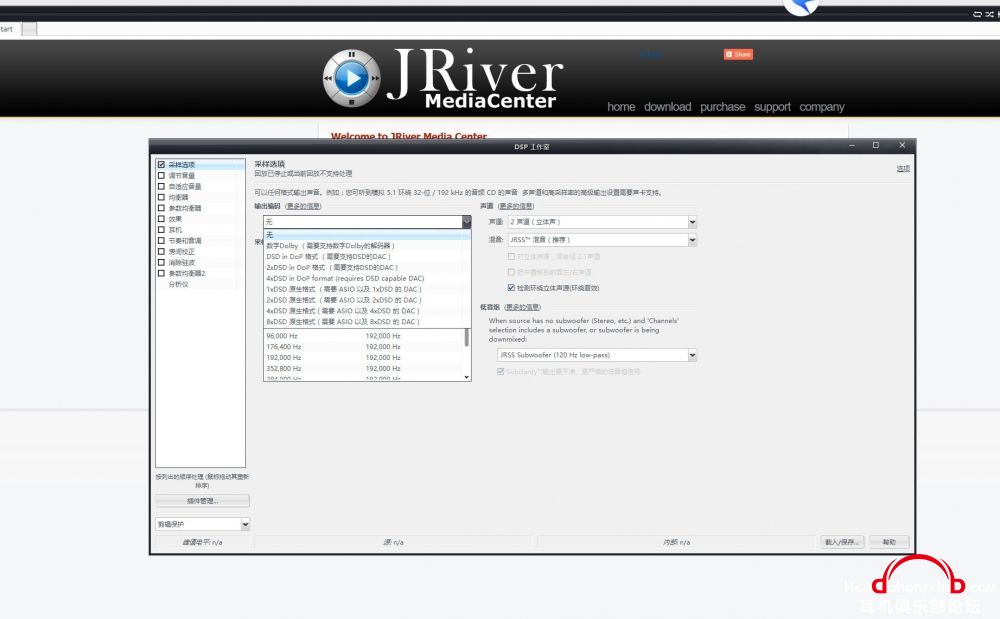
Task: Open 更多的信息 link next to 低音炮
Action: (522, 307)
